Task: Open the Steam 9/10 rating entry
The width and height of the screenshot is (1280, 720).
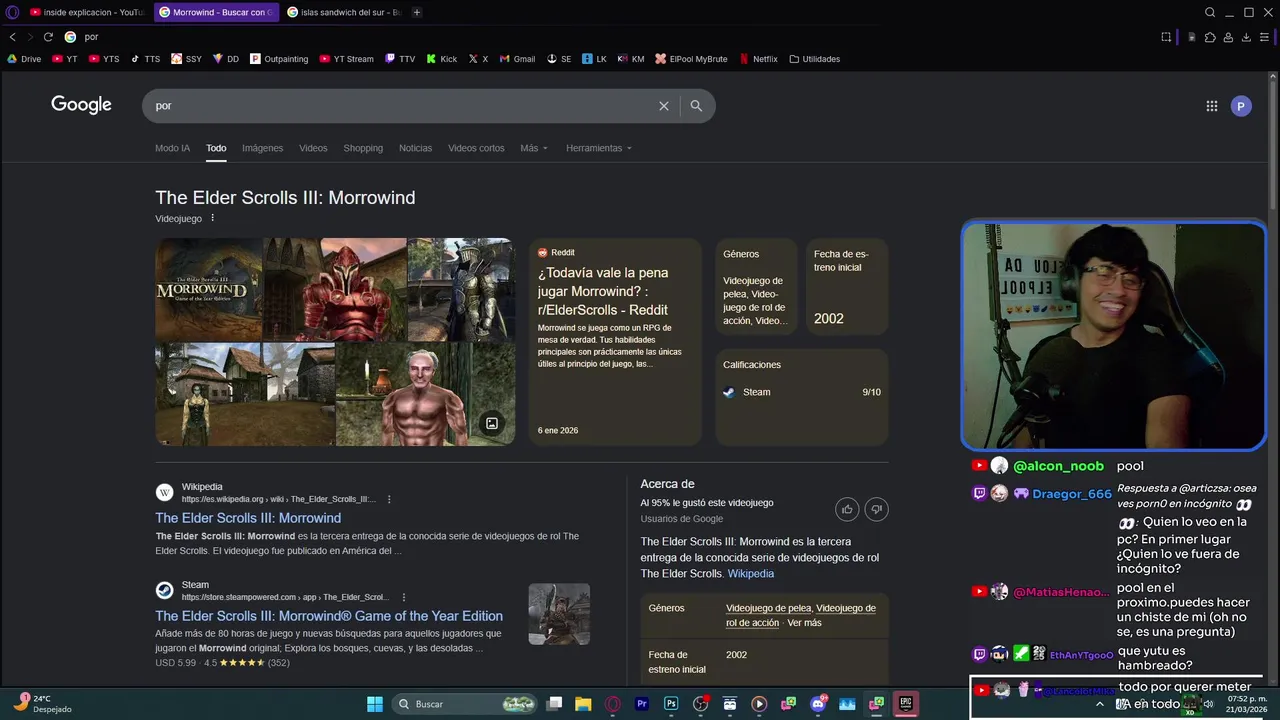Action: coord(802,392)
